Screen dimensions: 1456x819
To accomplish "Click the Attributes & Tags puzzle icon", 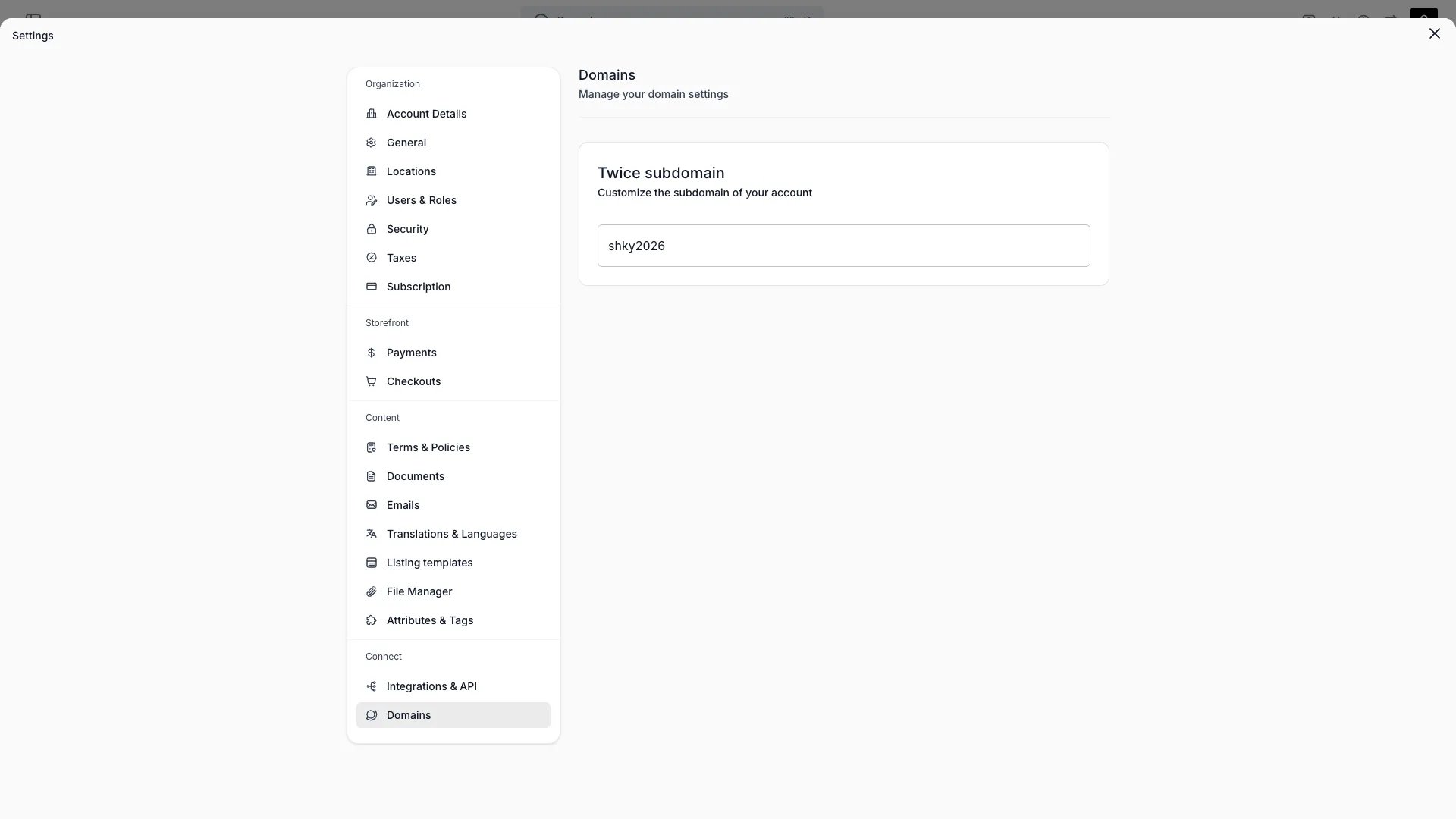I will 372,620.
